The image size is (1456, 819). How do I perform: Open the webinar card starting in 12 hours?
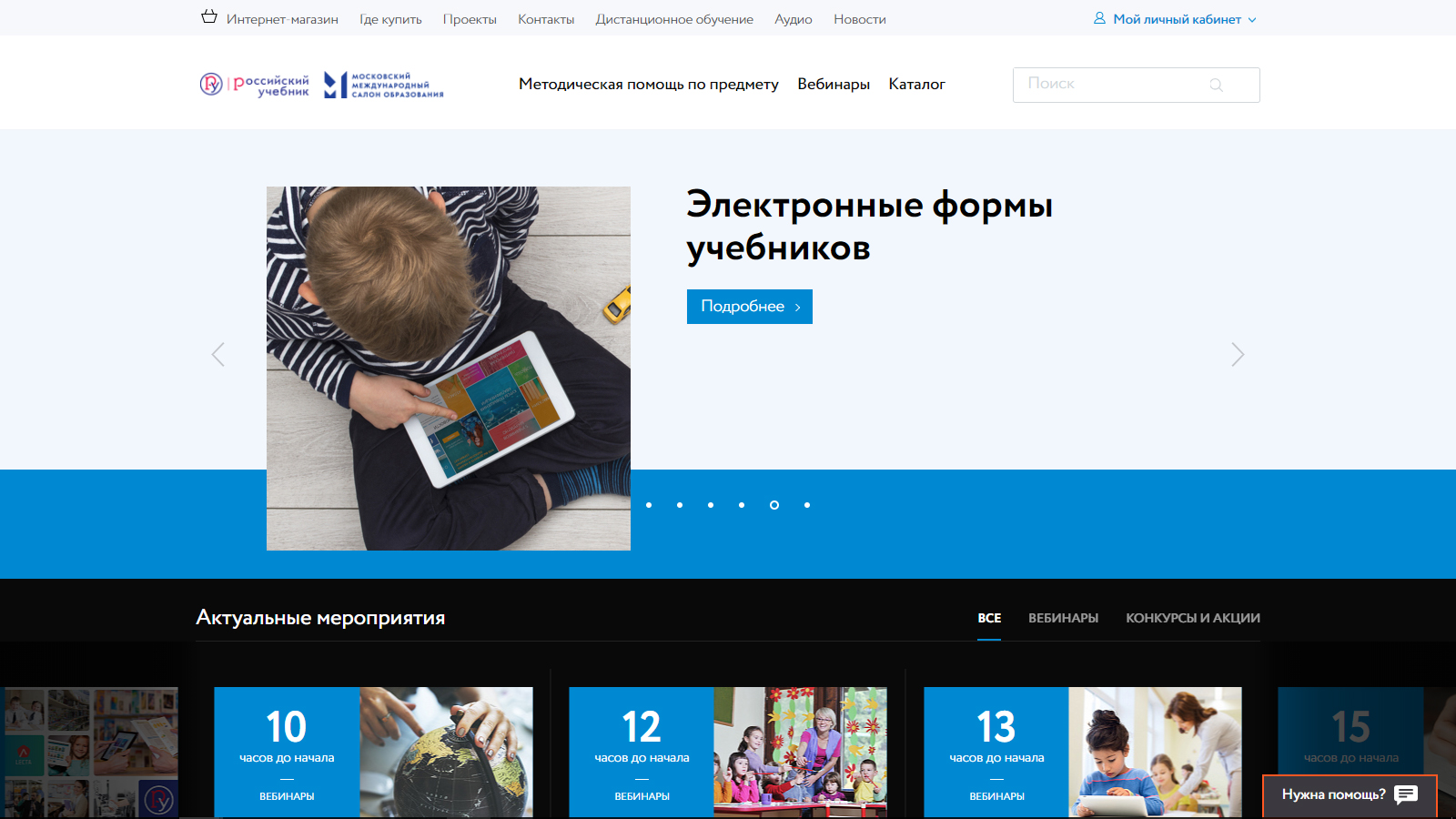tap(728, 753)
